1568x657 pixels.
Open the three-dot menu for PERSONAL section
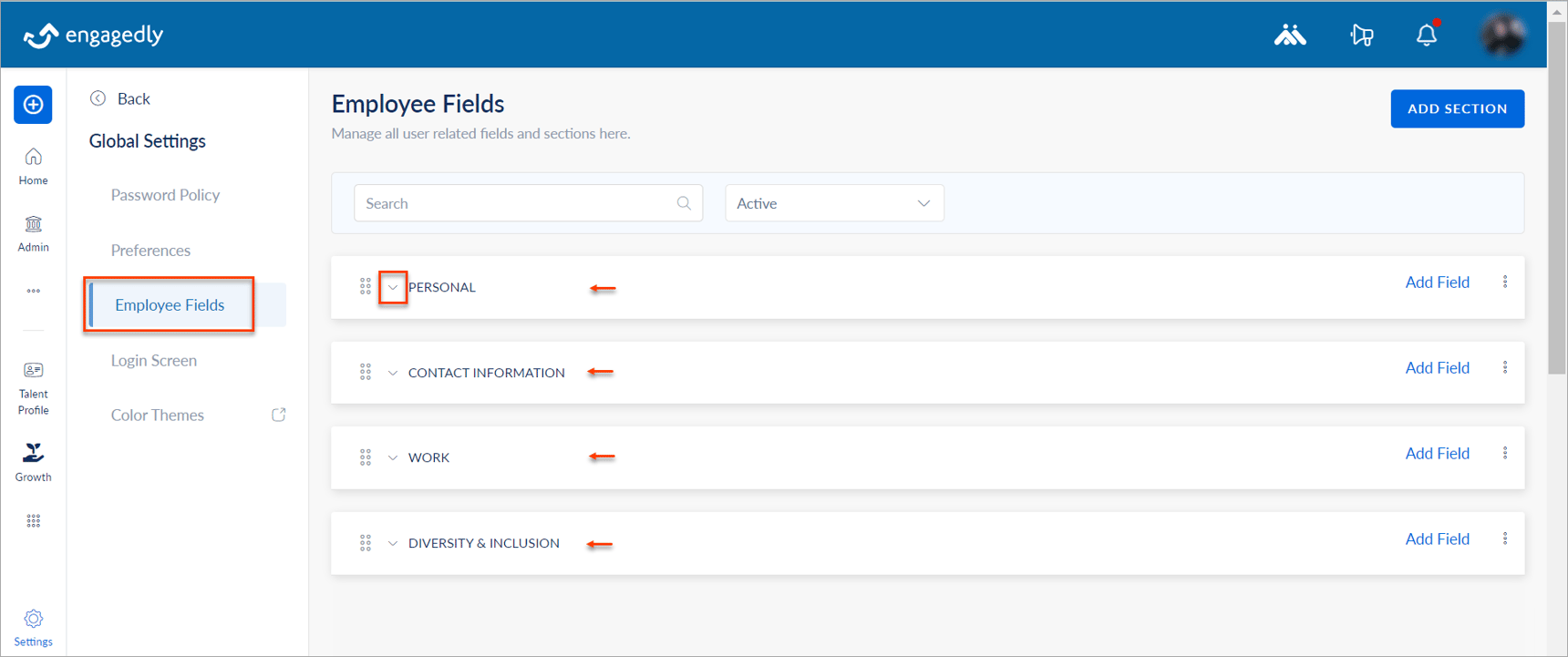click(1505, 282)
